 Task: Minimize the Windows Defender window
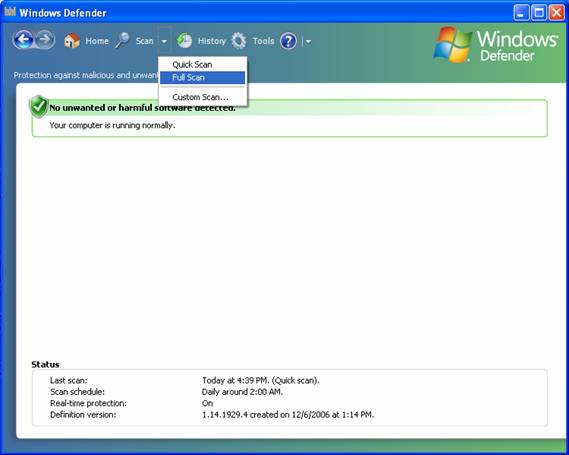coord(521,13)
